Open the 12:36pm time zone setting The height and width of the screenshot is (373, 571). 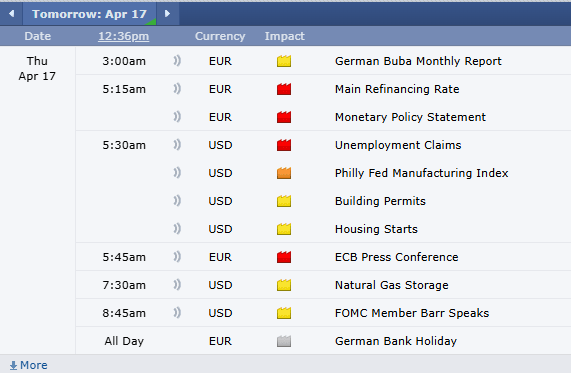coord(123,36)
